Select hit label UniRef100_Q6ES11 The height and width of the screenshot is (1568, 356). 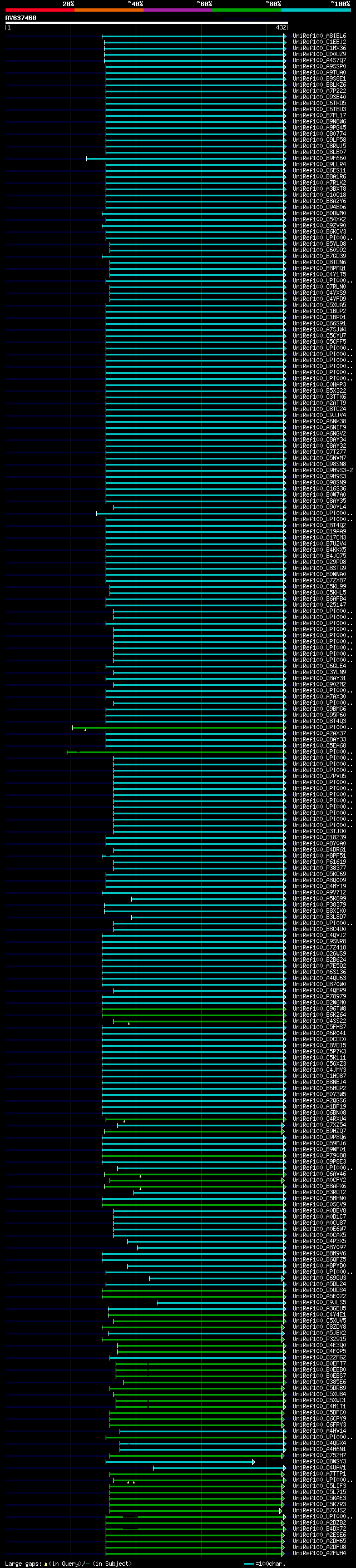pyautogui.click(x=319, y=171)
